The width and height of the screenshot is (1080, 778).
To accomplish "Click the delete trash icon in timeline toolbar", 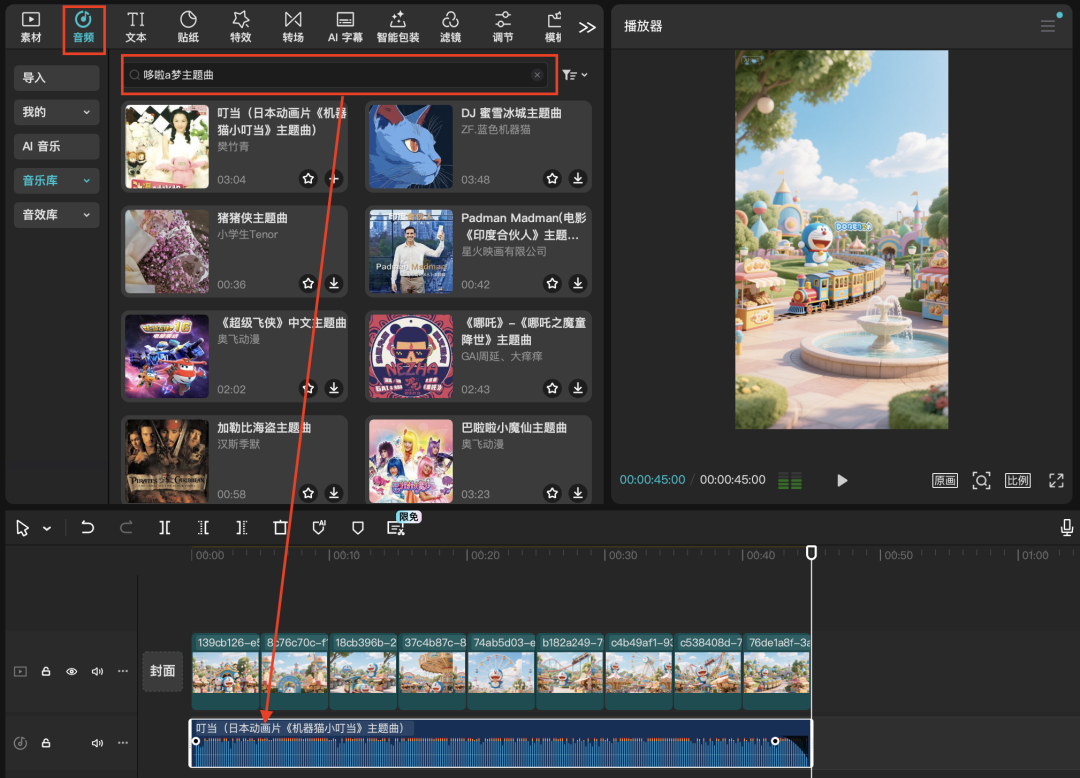I will pos(280,528).
